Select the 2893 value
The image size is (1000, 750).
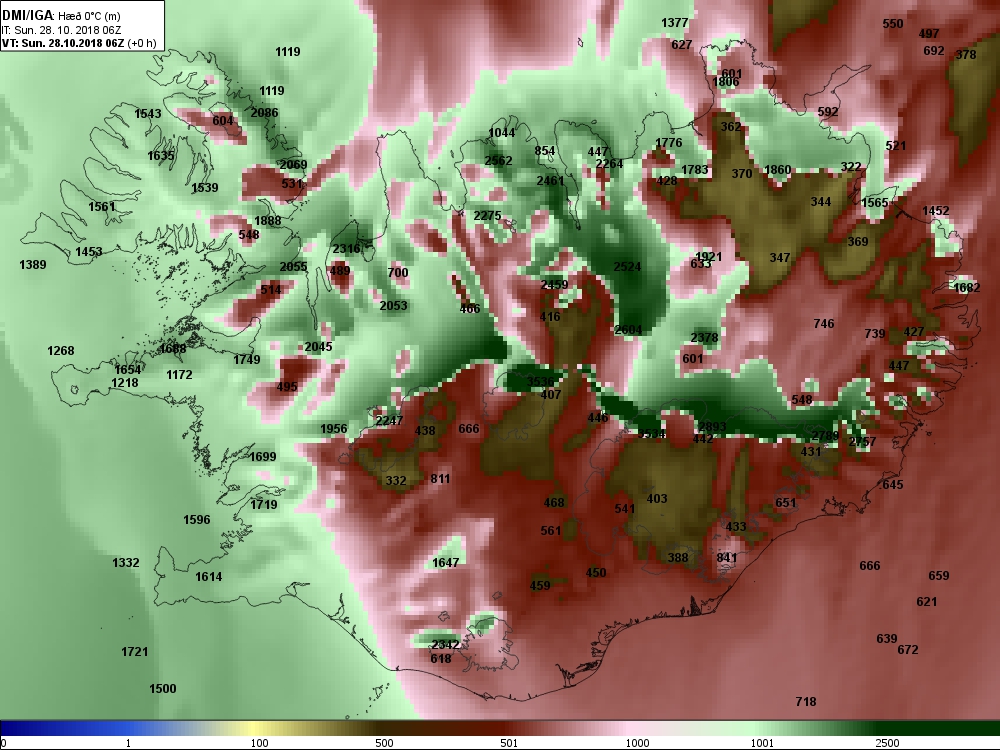click(712, 427)
